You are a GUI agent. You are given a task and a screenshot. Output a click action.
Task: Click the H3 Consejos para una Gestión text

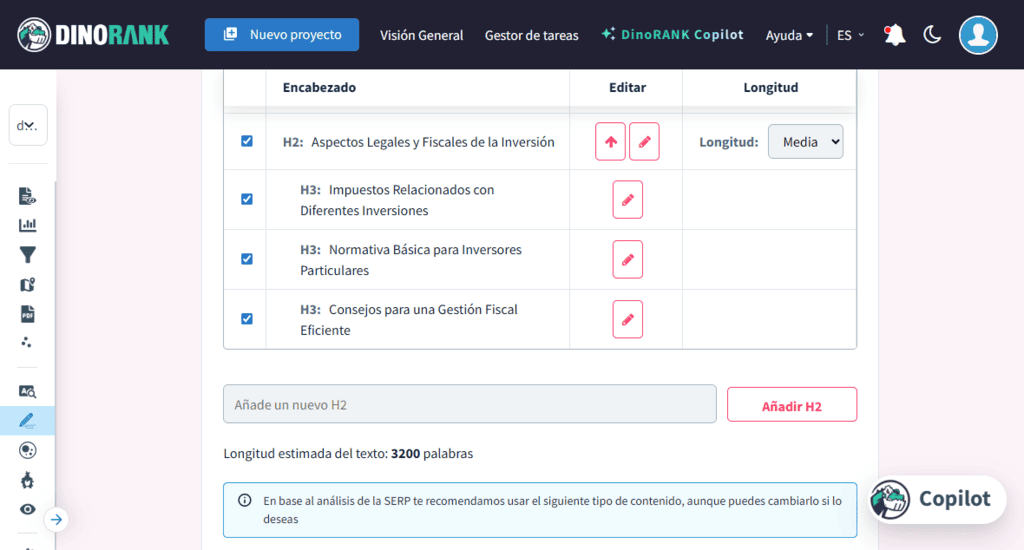point(409,319)
